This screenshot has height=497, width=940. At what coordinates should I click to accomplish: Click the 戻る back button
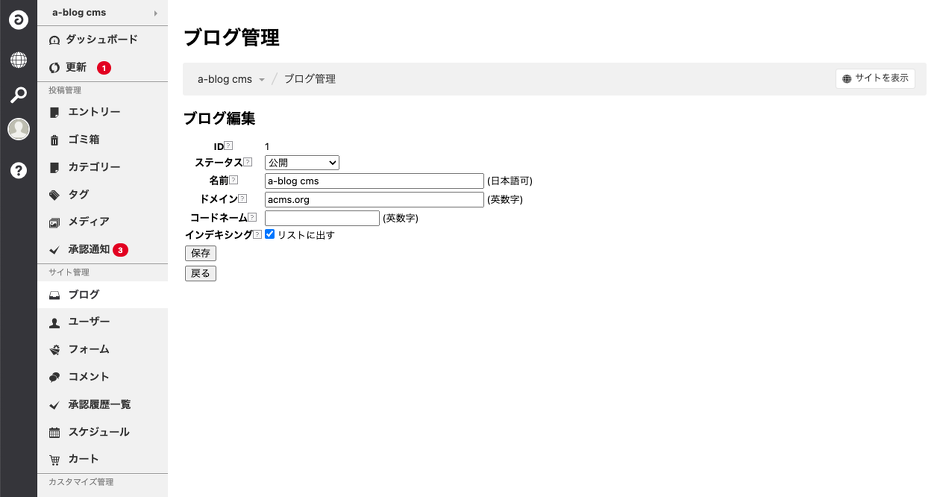(x=201, y=273)
